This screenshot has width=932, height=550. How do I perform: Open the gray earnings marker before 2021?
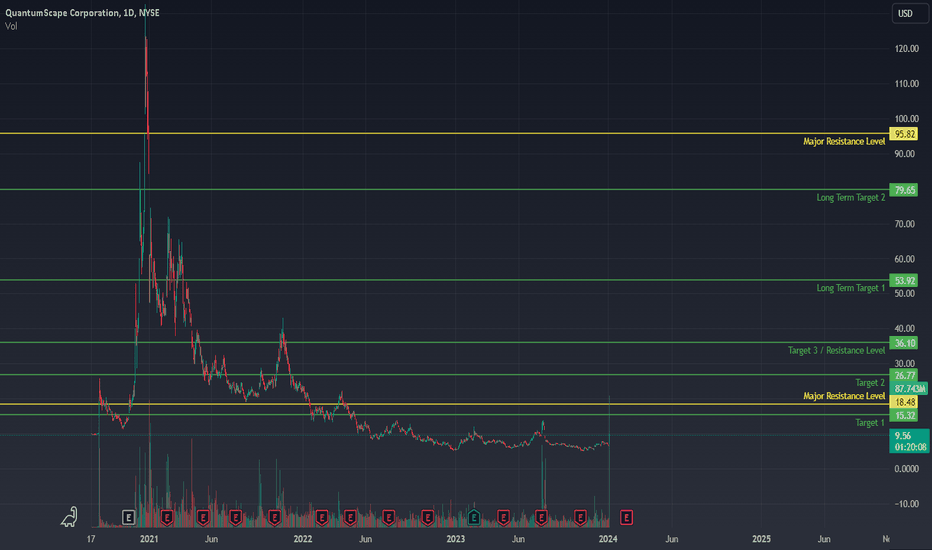click(x=128, y=517)
